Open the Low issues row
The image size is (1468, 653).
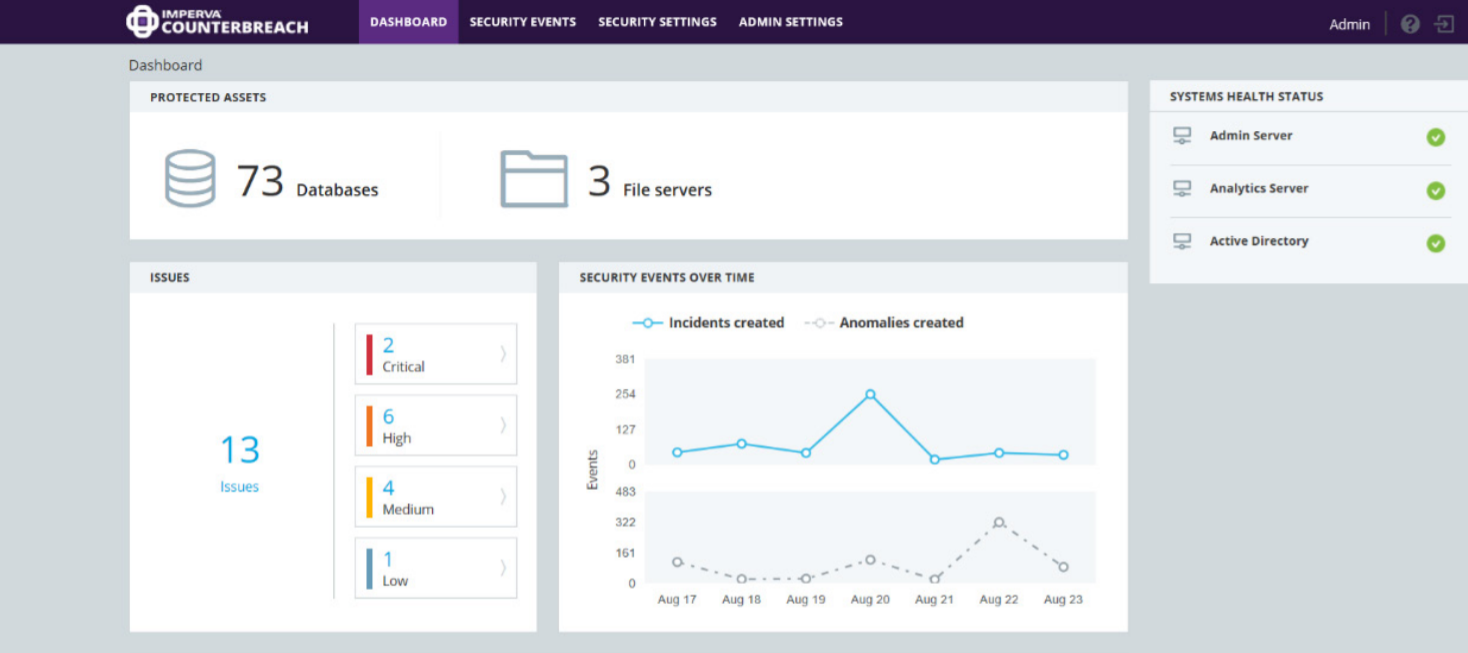click(435, 568)
